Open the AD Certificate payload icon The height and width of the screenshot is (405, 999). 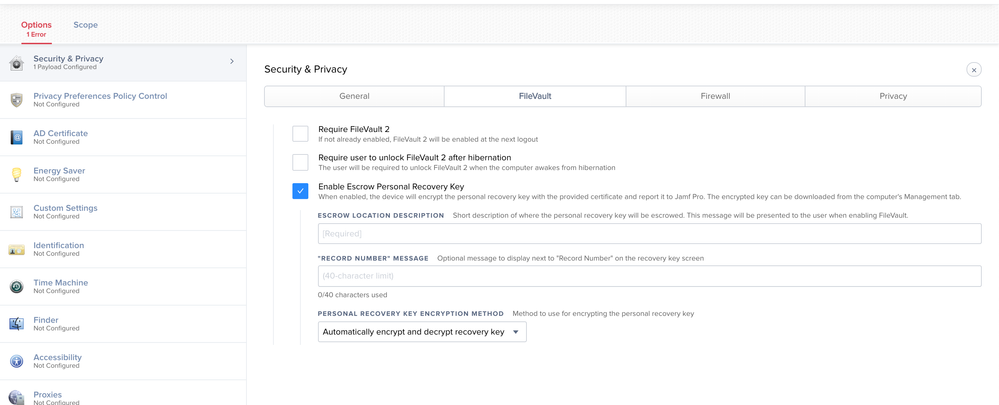click(17, 138)
